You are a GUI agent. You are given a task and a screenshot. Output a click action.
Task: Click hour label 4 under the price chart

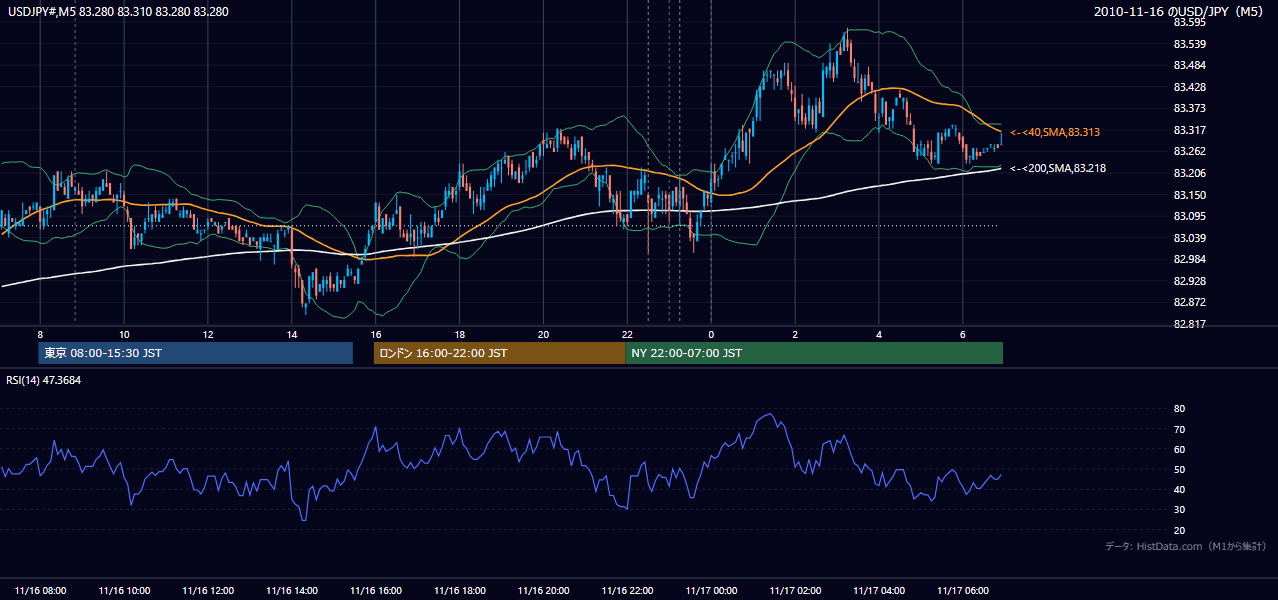879,333
